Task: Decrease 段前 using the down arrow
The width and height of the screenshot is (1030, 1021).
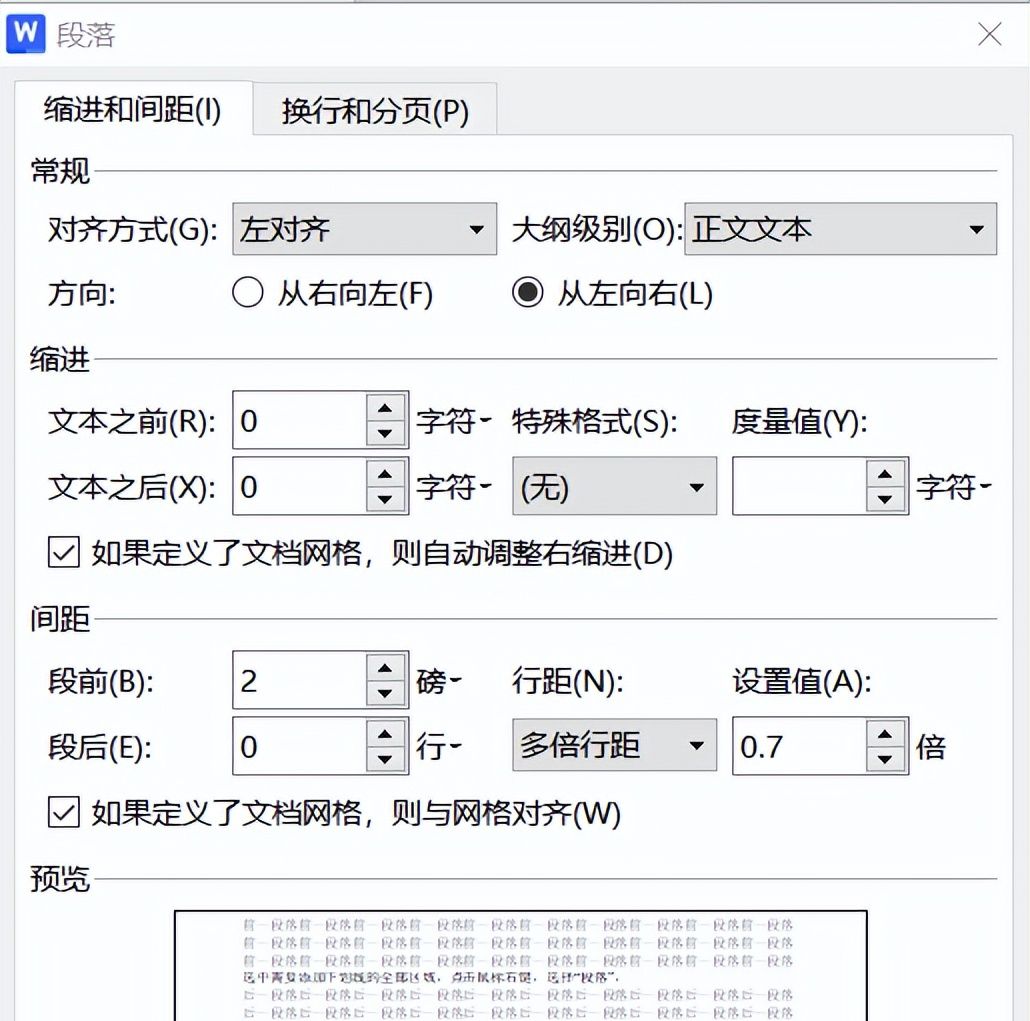Action: [385, 692]
